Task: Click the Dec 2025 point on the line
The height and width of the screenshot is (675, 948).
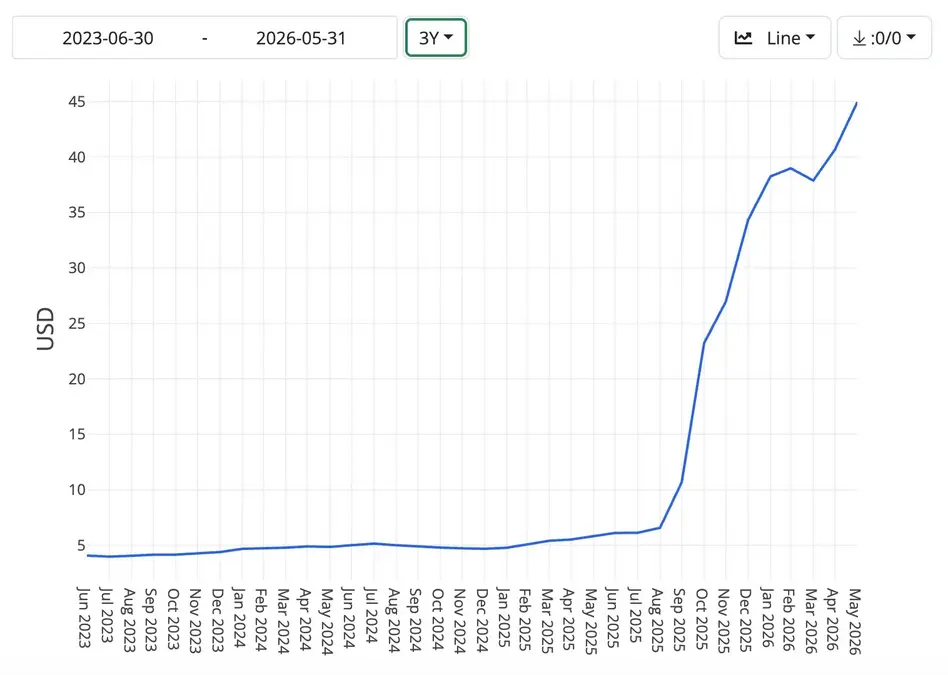Action: coord(748,220)
